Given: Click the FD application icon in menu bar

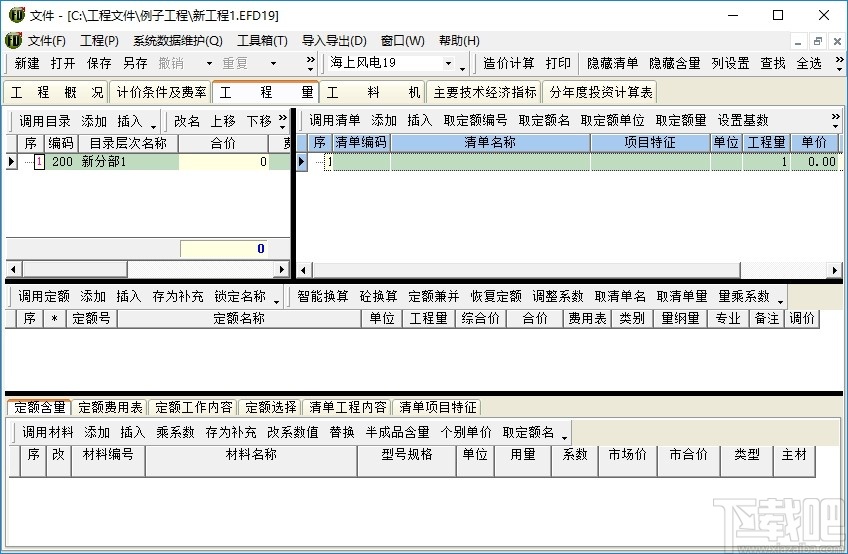Looking at the screenshot, I should (x=13, y=41).
